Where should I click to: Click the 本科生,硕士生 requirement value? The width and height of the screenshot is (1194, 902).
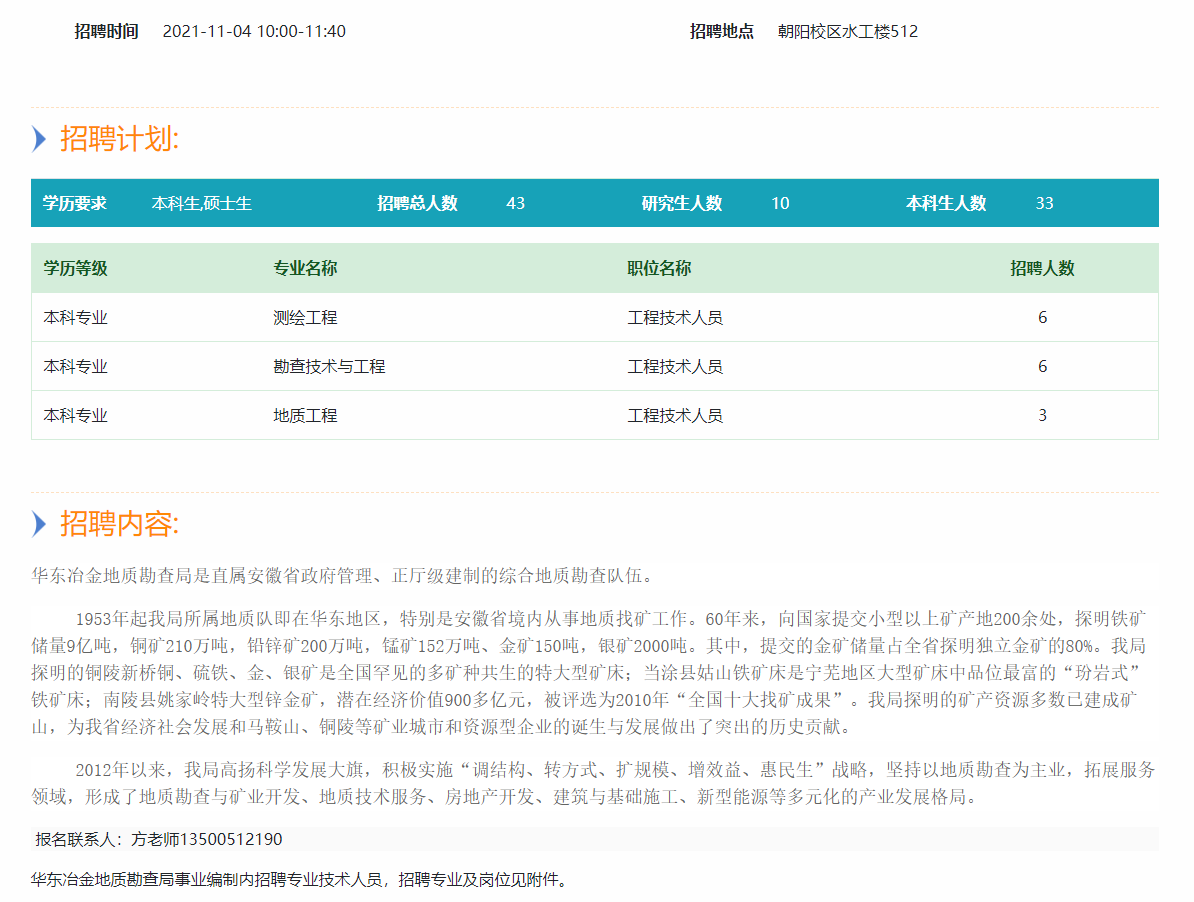point(201,203)
